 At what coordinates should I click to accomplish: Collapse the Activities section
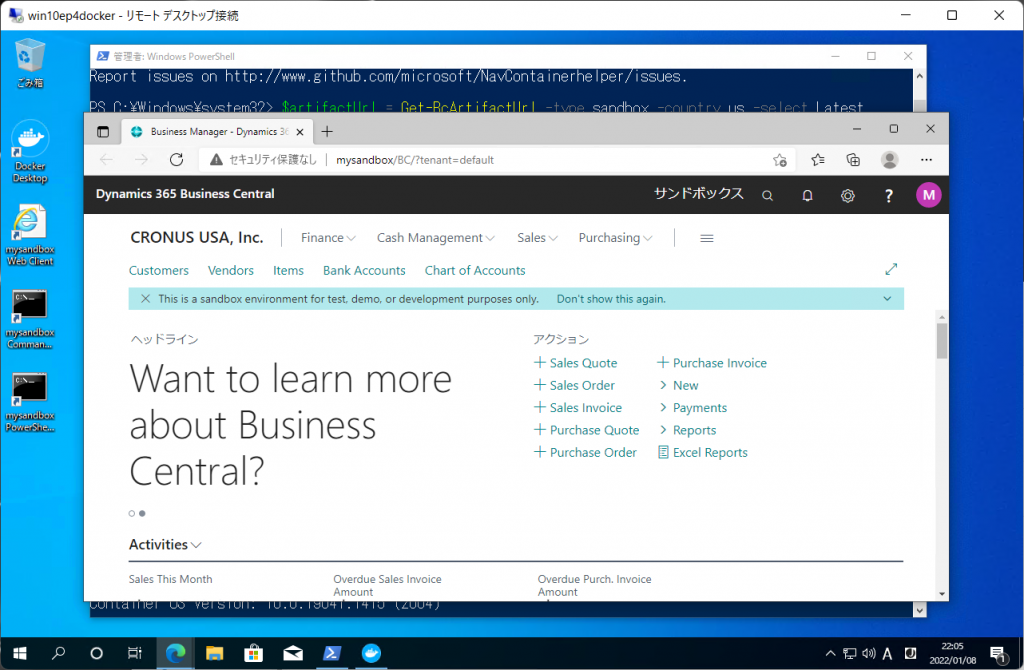tap(165, 545)
